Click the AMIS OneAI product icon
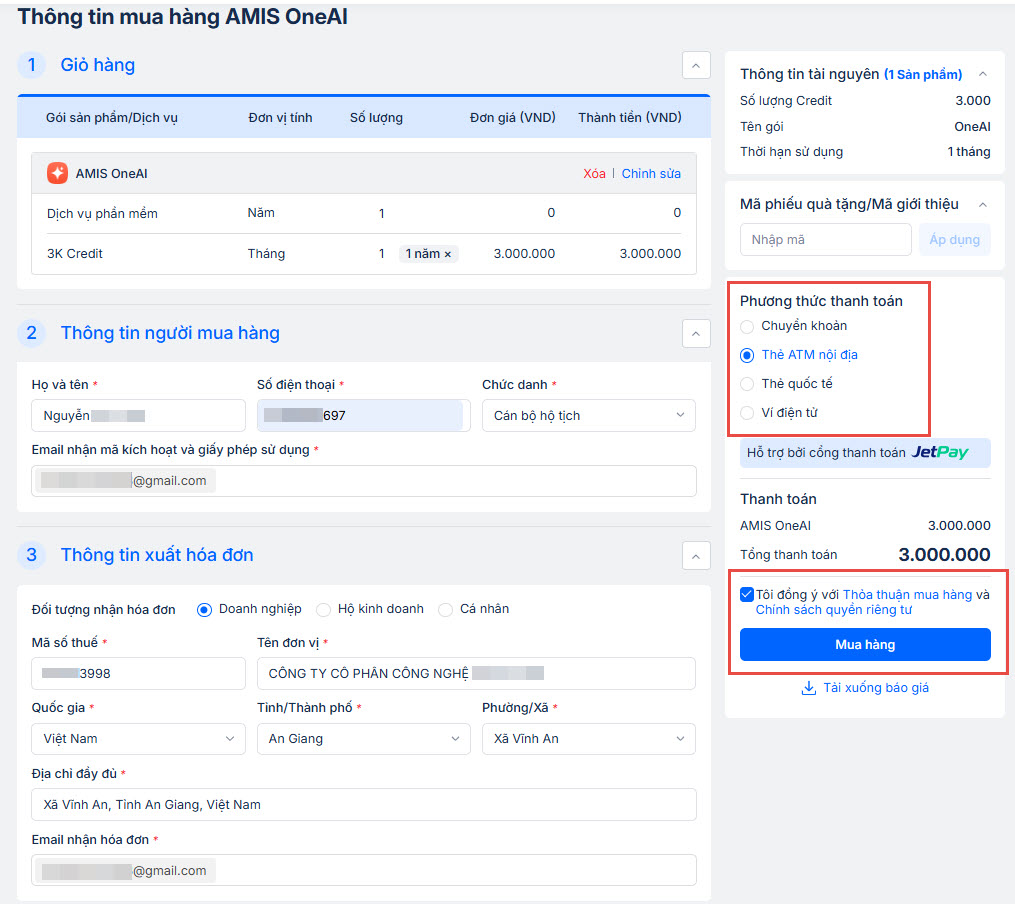 tap(57, 173)
